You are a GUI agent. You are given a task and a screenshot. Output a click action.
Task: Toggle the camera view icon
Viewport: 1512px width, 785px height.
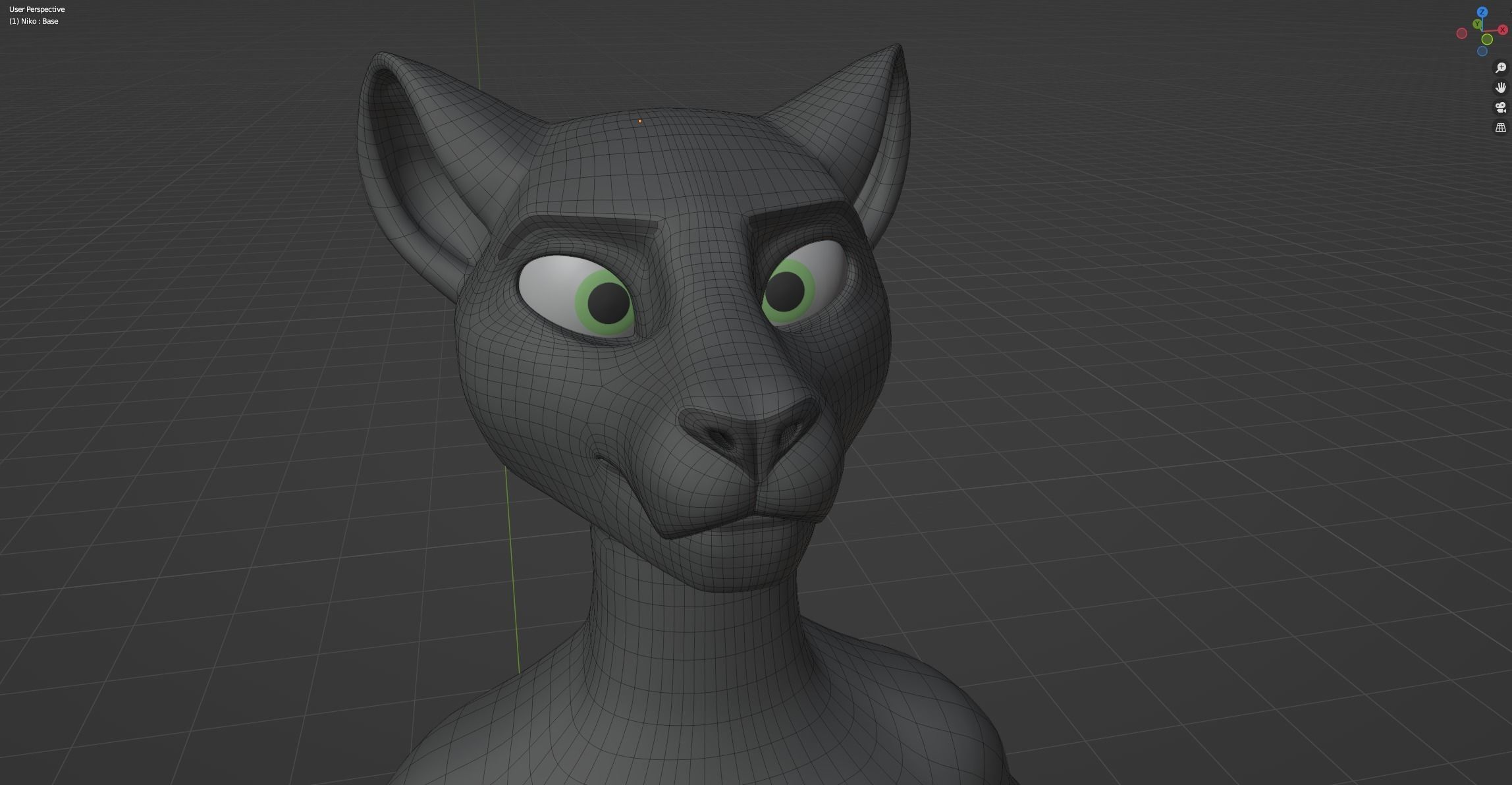click(x=1501, y=107)
